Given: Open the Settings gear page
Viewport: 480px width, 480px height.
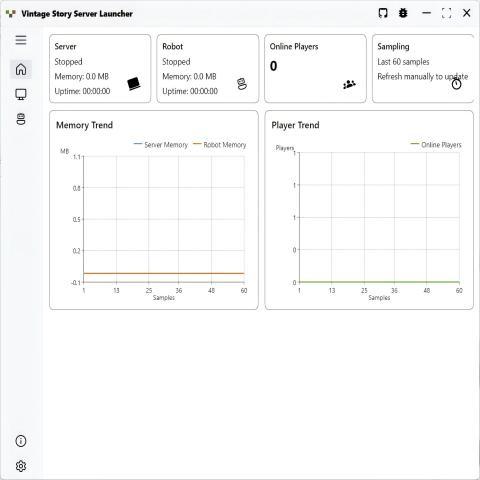Looking at the screenshot, I should click(x=21, y=466).
